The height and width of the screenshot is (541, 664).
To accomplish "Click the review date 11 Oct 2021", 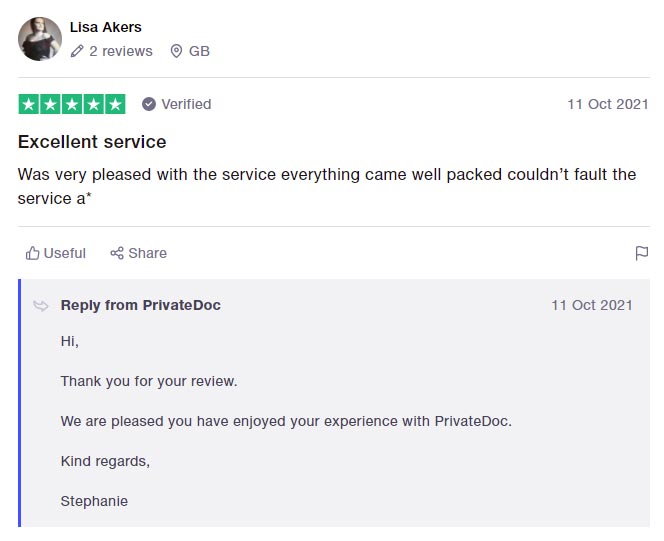I will pos(608,104).
